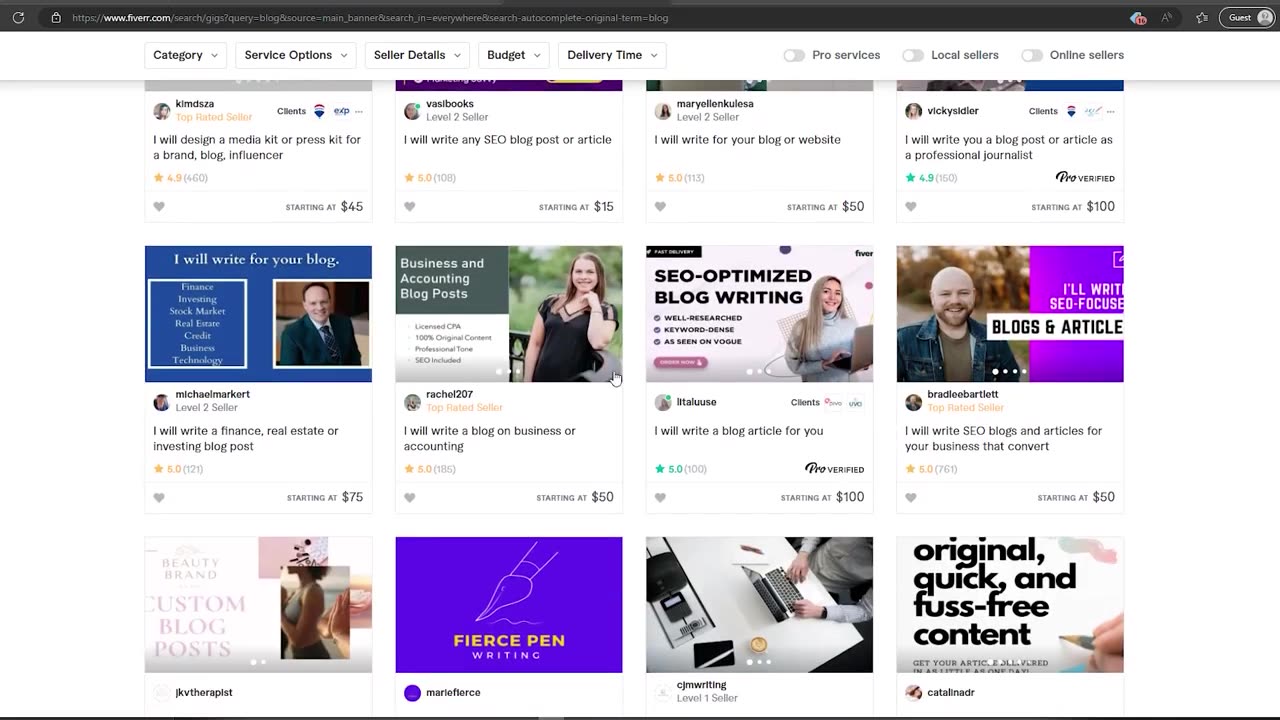This screenshot has width=1280, height=720.
Task: Click the 5.0 (761) rating on bradleebartlett gig
Action: [x=931, y=469]
